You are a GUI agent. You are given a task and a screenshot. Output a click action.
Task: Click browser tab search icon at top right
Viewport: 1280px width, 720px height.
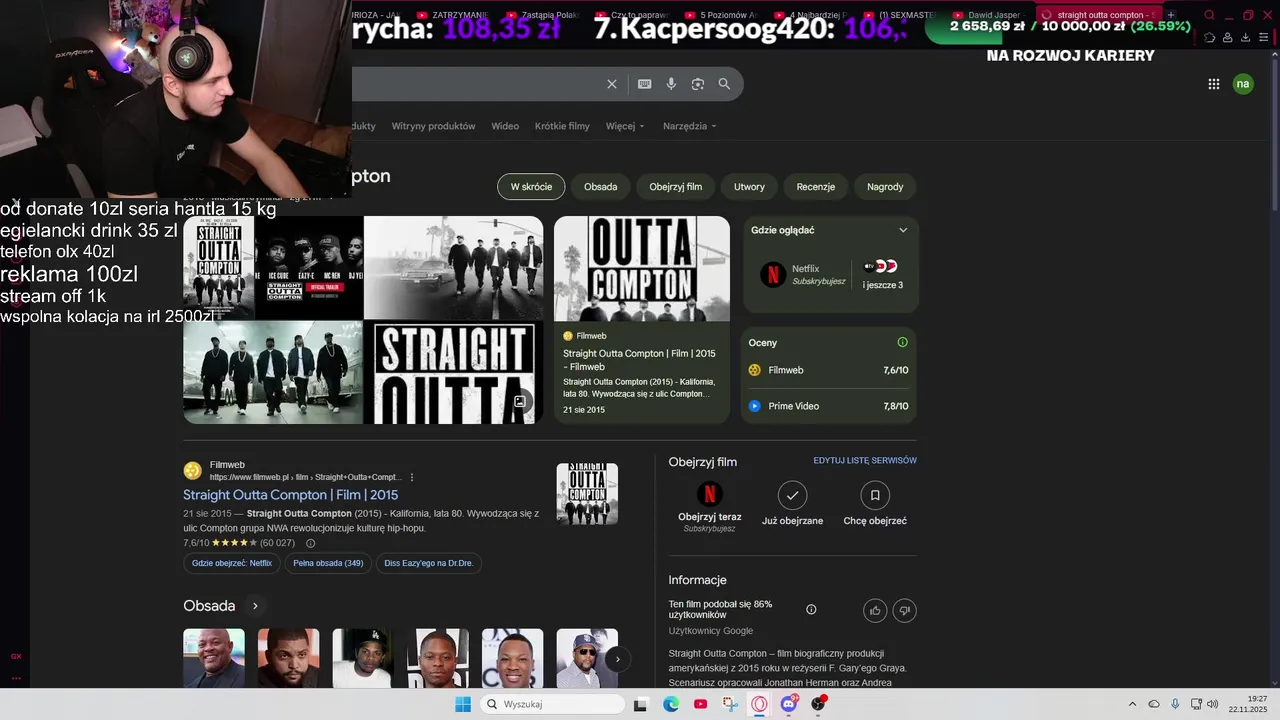point(1209,15)
